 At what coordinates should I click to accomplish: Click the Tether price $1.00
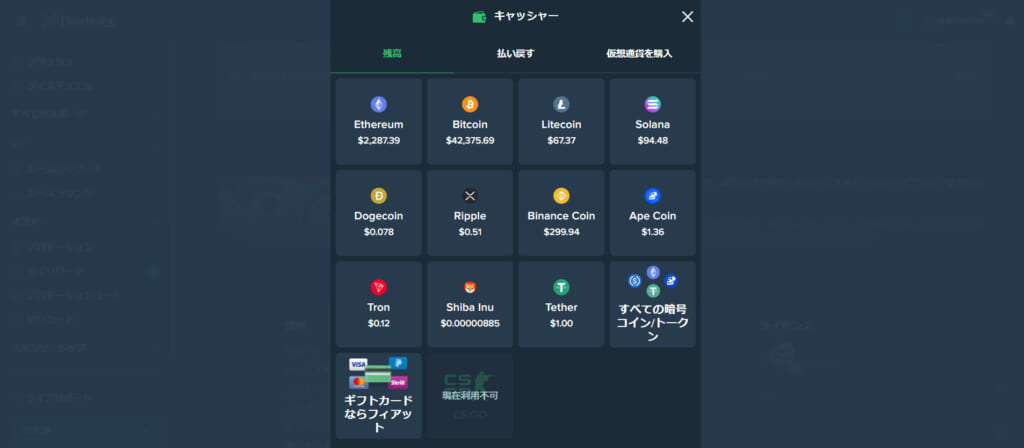[562, 323]
